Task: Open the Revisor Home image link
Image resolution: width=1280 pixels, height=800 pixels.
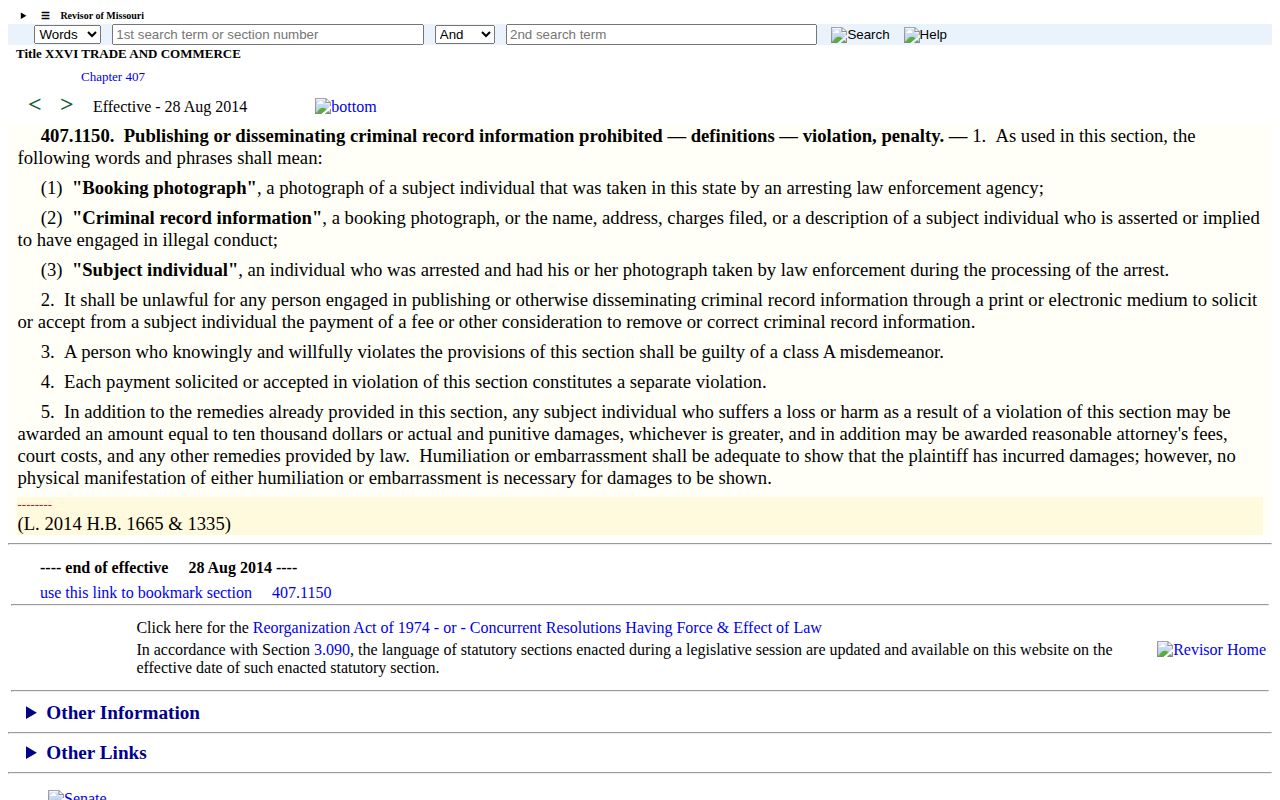Action: click(x=1211, y=650)
